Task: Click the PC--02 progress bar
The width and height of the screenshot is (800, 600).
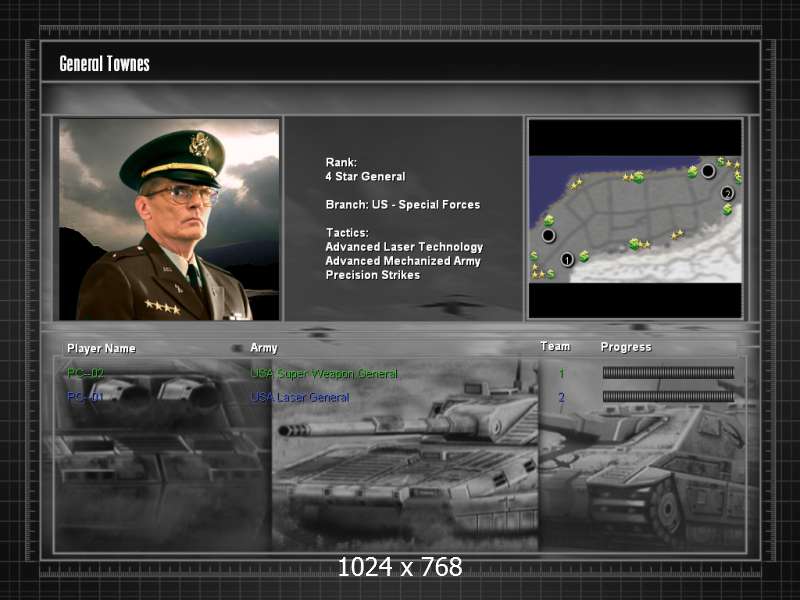Action: tap(668, 372)
